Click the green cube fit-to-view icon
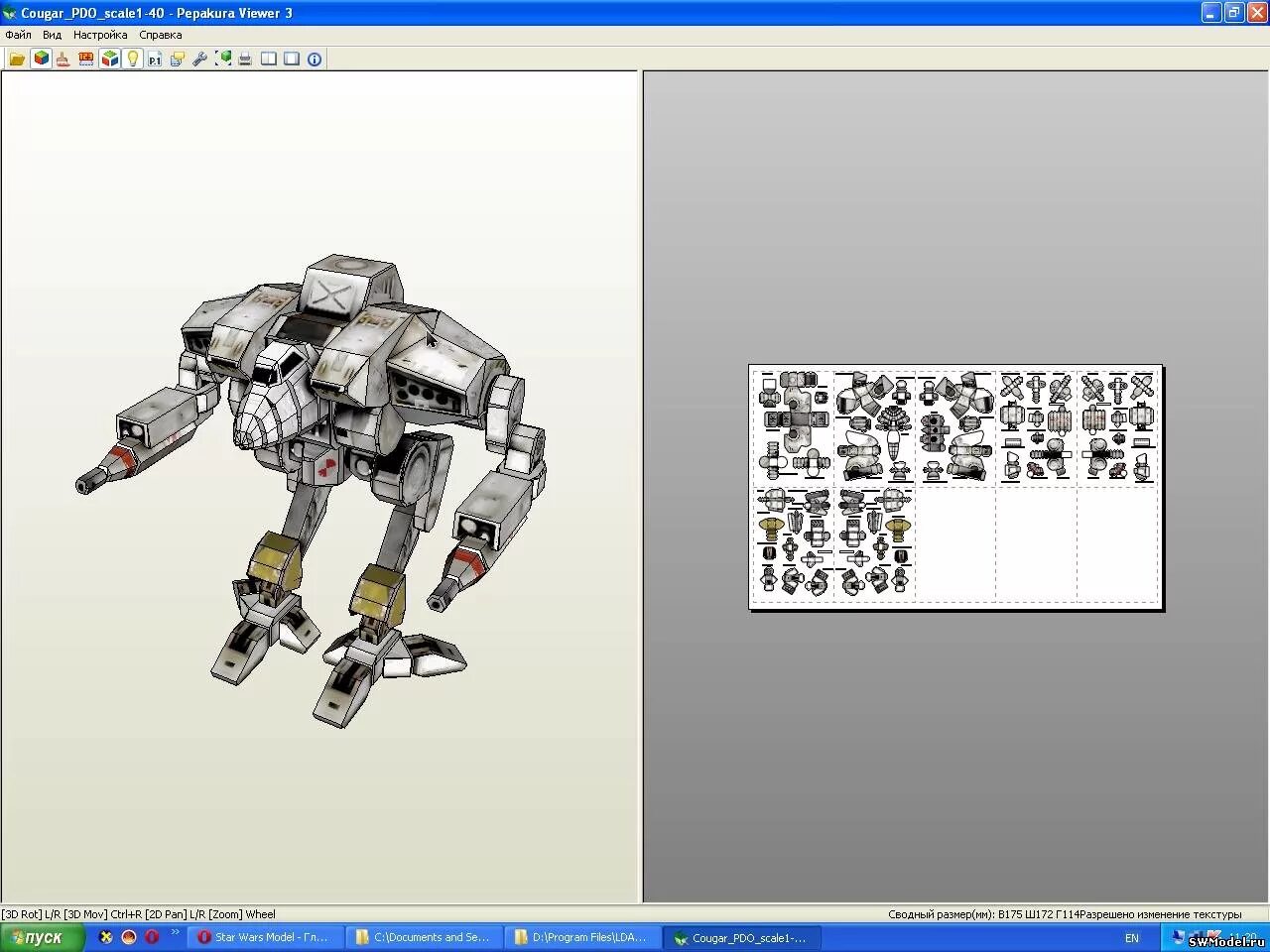This screenshot has height=952, width=1270. tap(223, 59)
